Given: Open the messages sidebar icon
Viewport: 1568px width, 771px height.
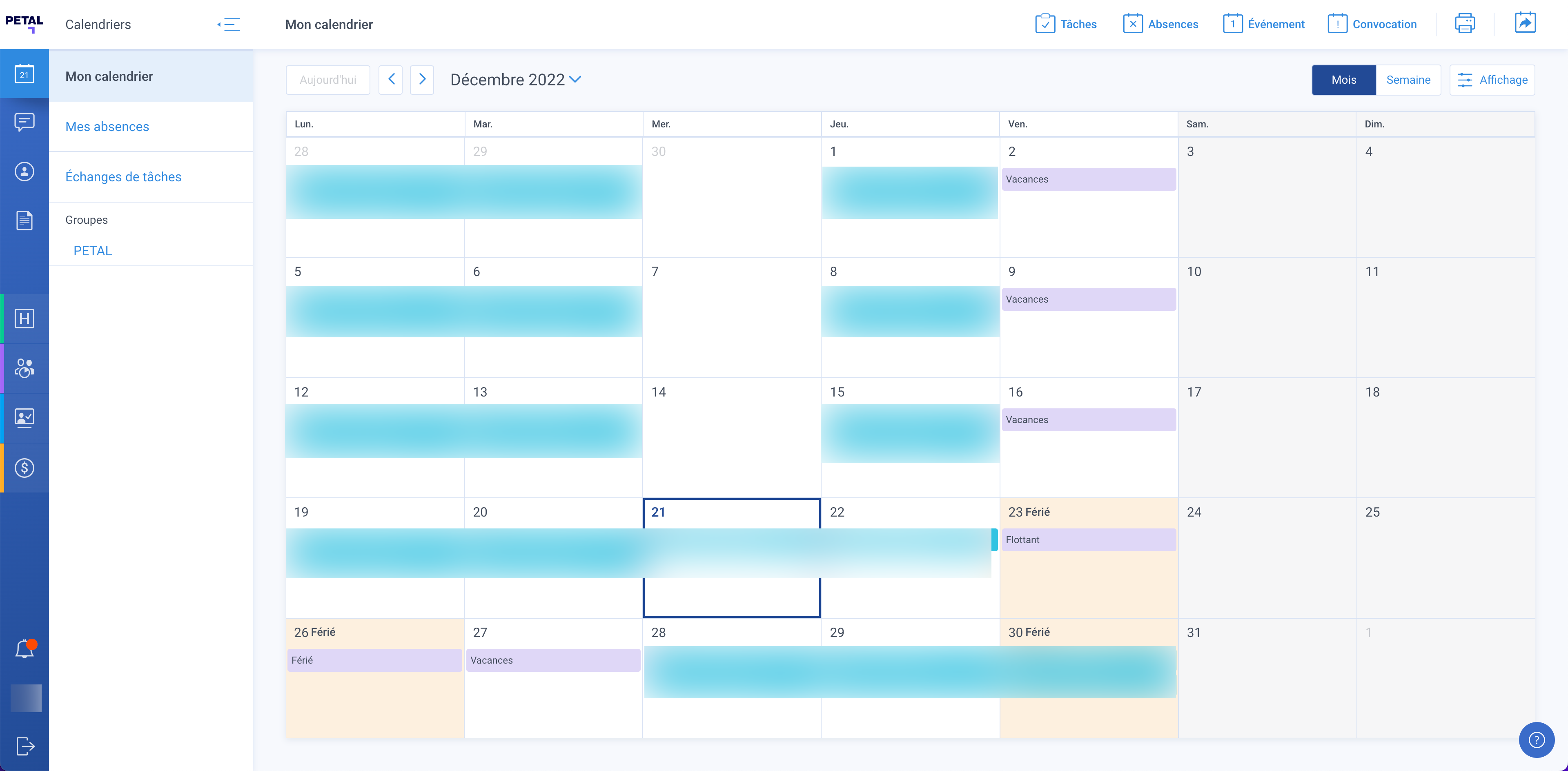Looking at the screenshot, I should coord(24,123).
